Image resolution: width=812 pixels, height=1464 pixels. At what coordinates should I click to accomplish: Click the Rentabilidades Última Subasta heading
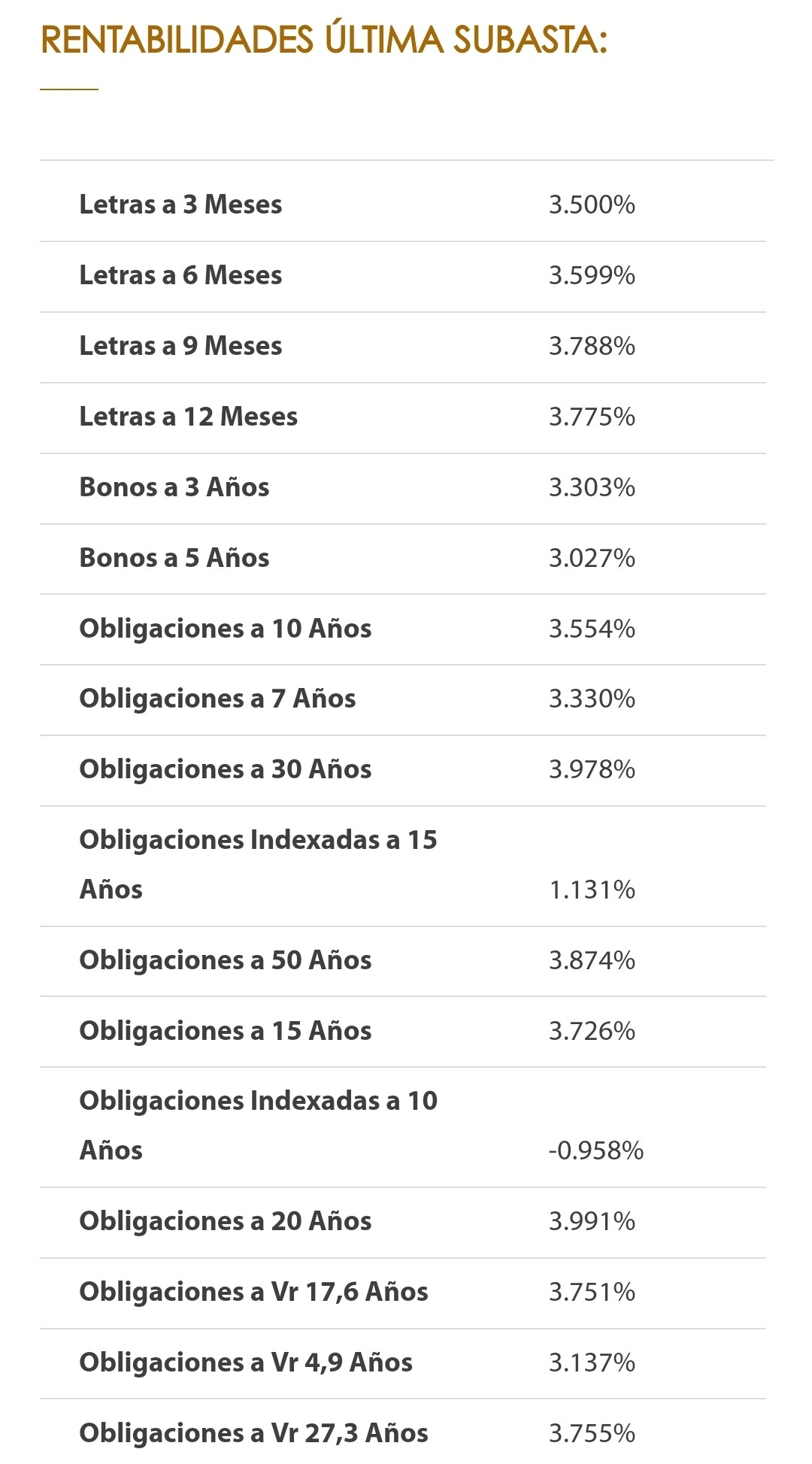324,39
